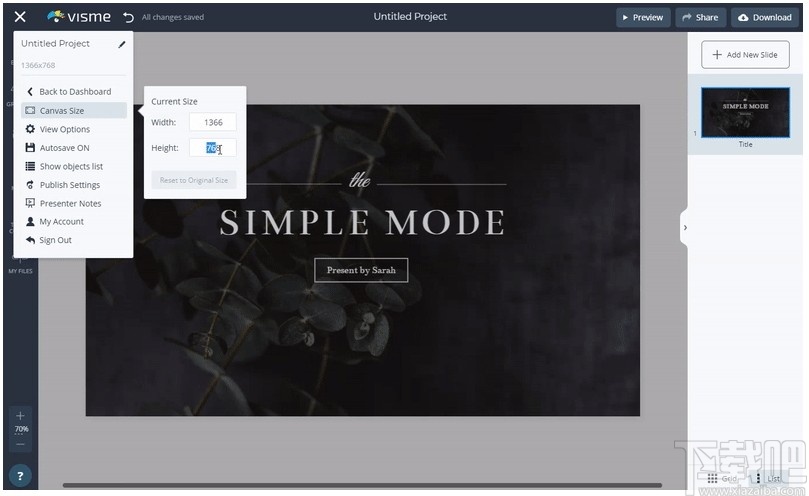The height and width of the screenshot is (496, 809).
Task: Click the Preview button
Action: (643, 18)
